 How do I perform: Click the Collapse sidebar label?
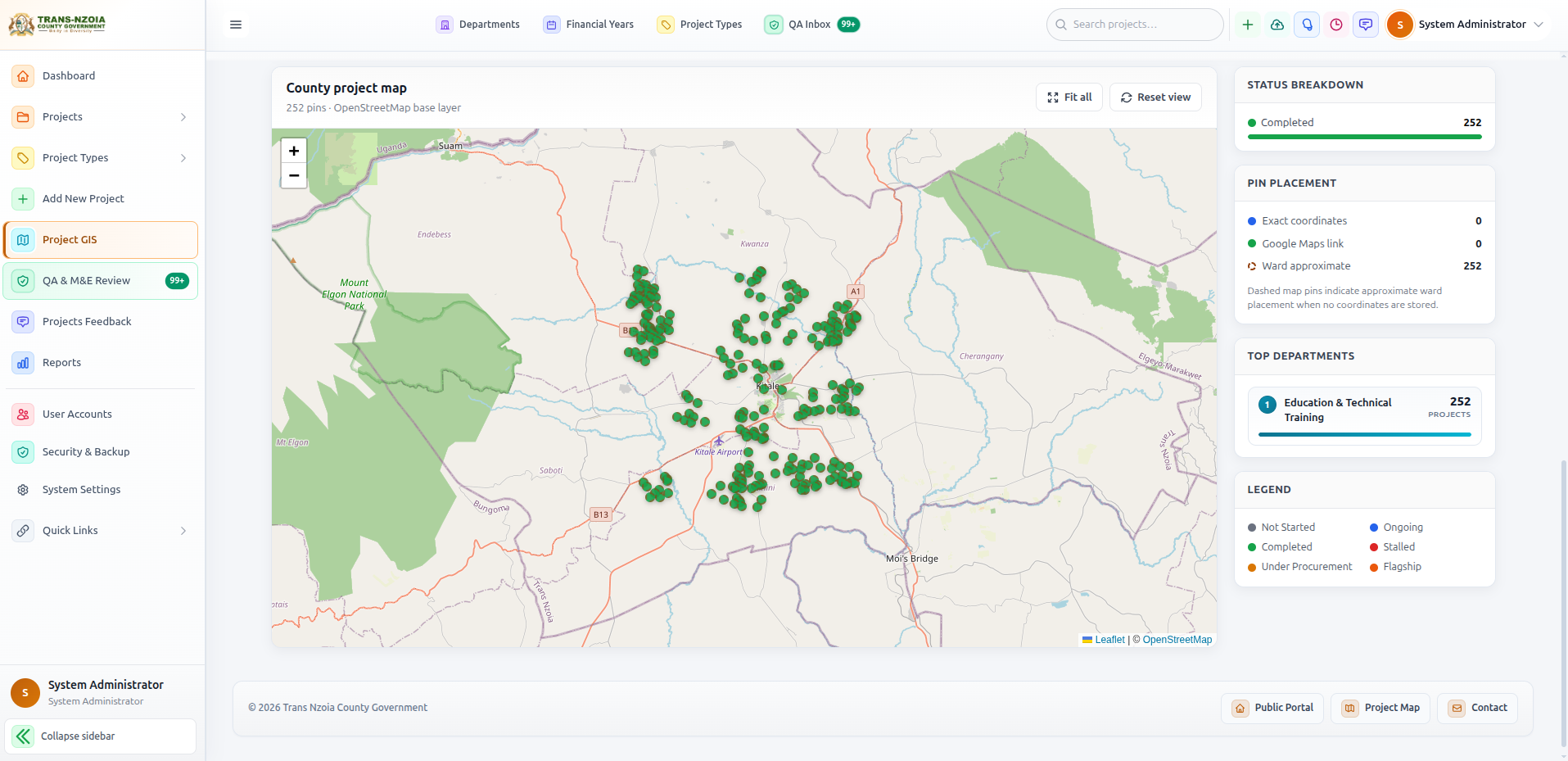78,736
